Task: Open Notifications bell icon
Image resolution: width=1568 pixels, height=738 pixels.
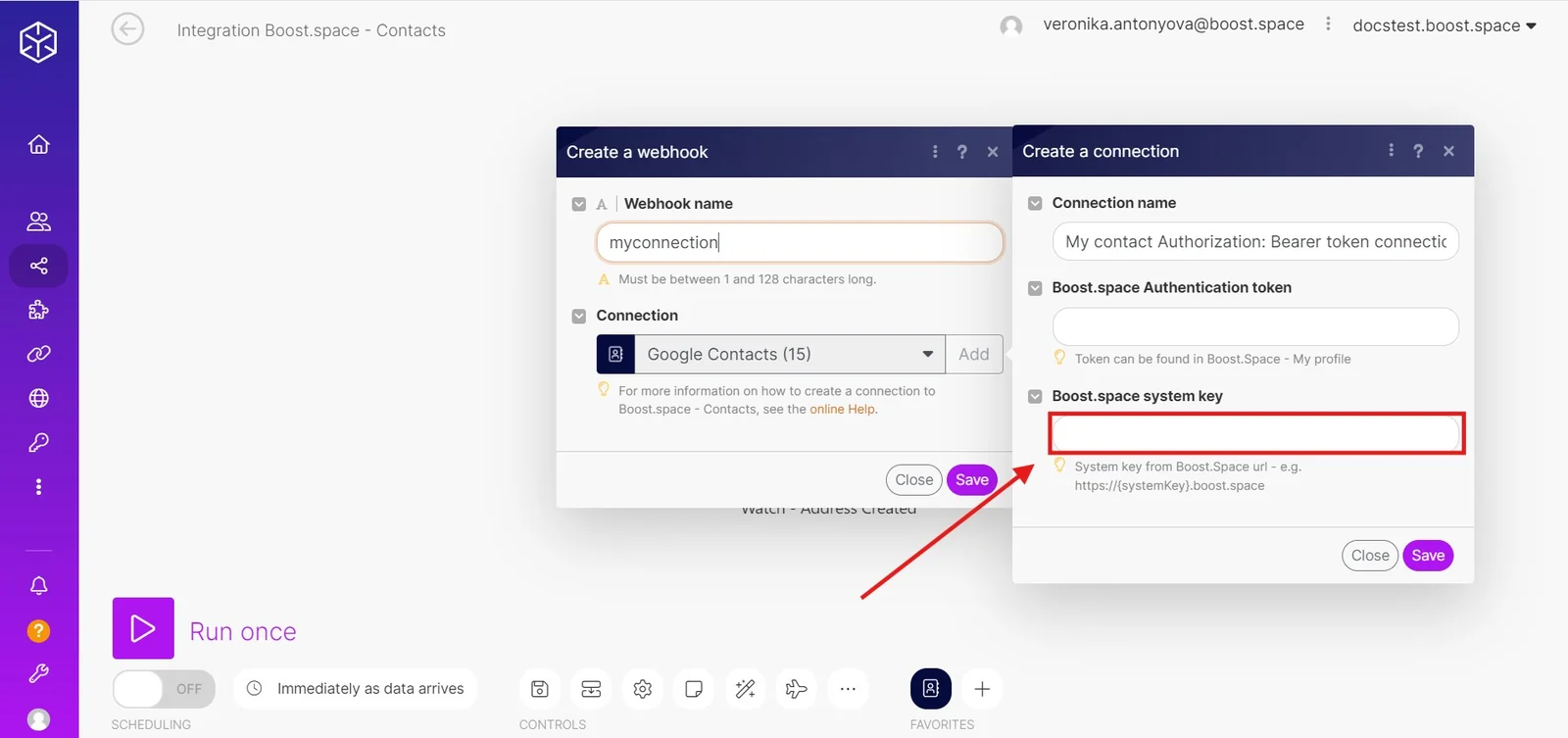Action: click(x=38, y=585)
